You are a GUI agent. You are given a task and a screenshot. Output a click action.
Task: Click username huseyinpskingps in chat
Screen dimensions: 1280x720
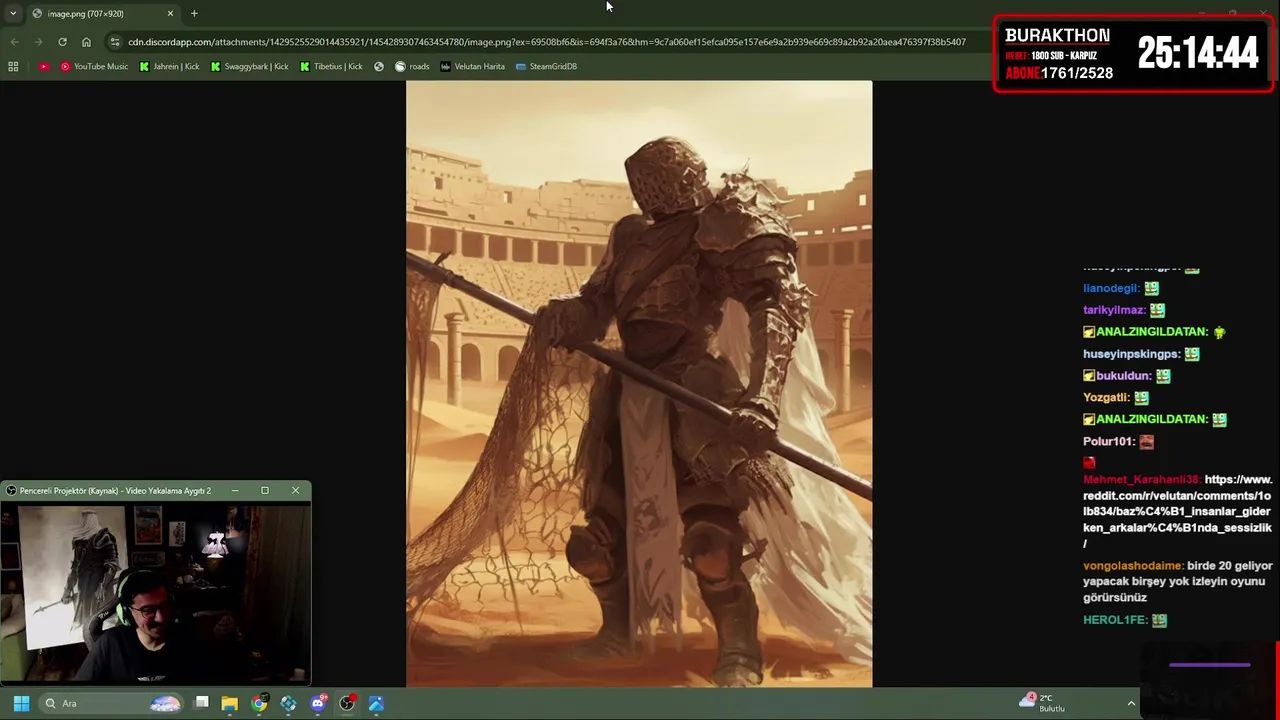tap(1131, 354)
